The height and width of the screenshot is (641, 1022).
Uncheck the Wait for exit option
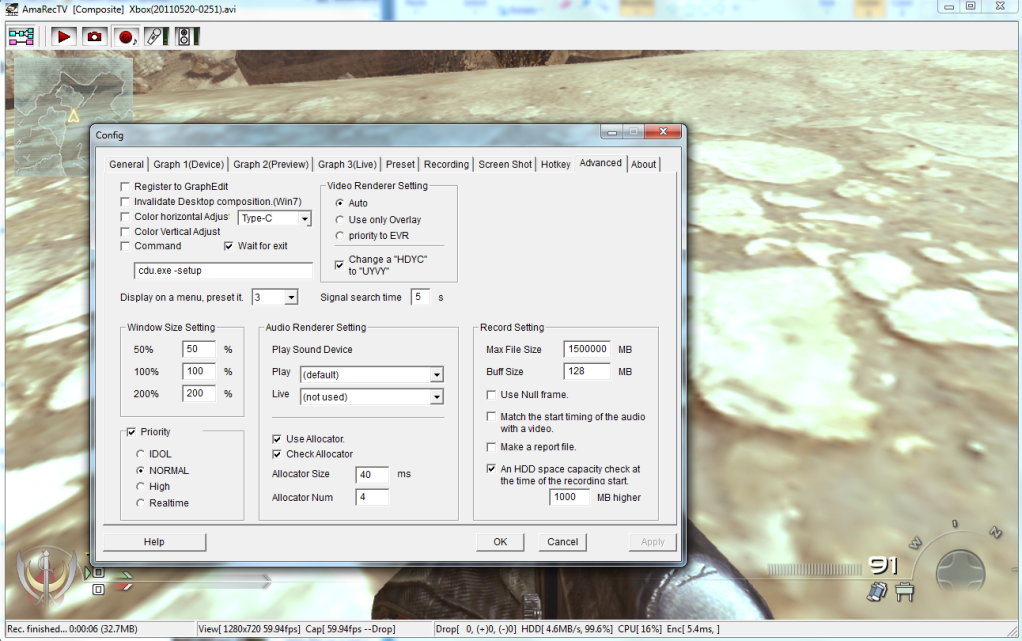point(229,246)
